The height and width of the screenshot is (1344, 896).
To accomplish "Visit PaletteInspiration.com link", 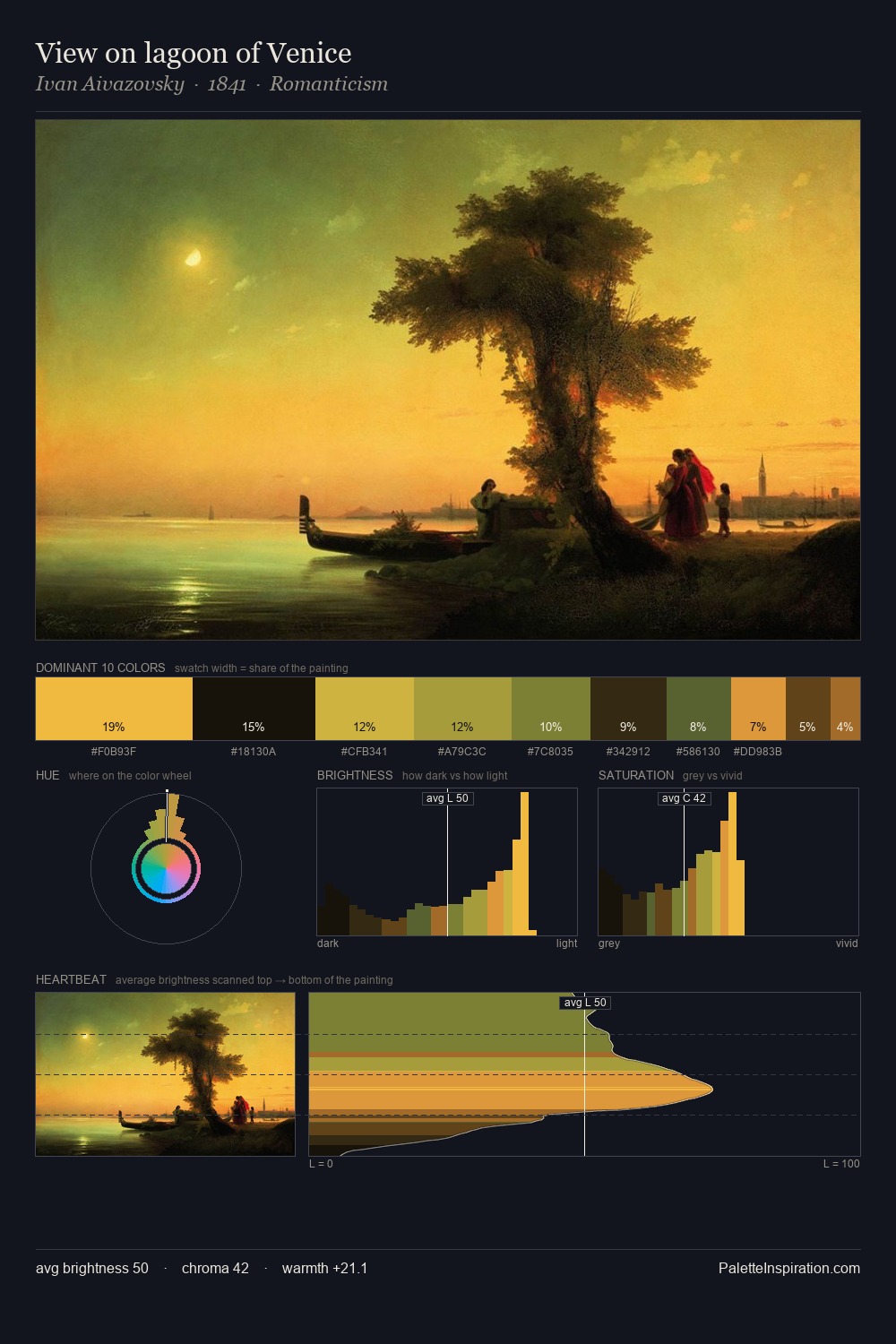I will pyautogui.click(x=789, y=1268).
